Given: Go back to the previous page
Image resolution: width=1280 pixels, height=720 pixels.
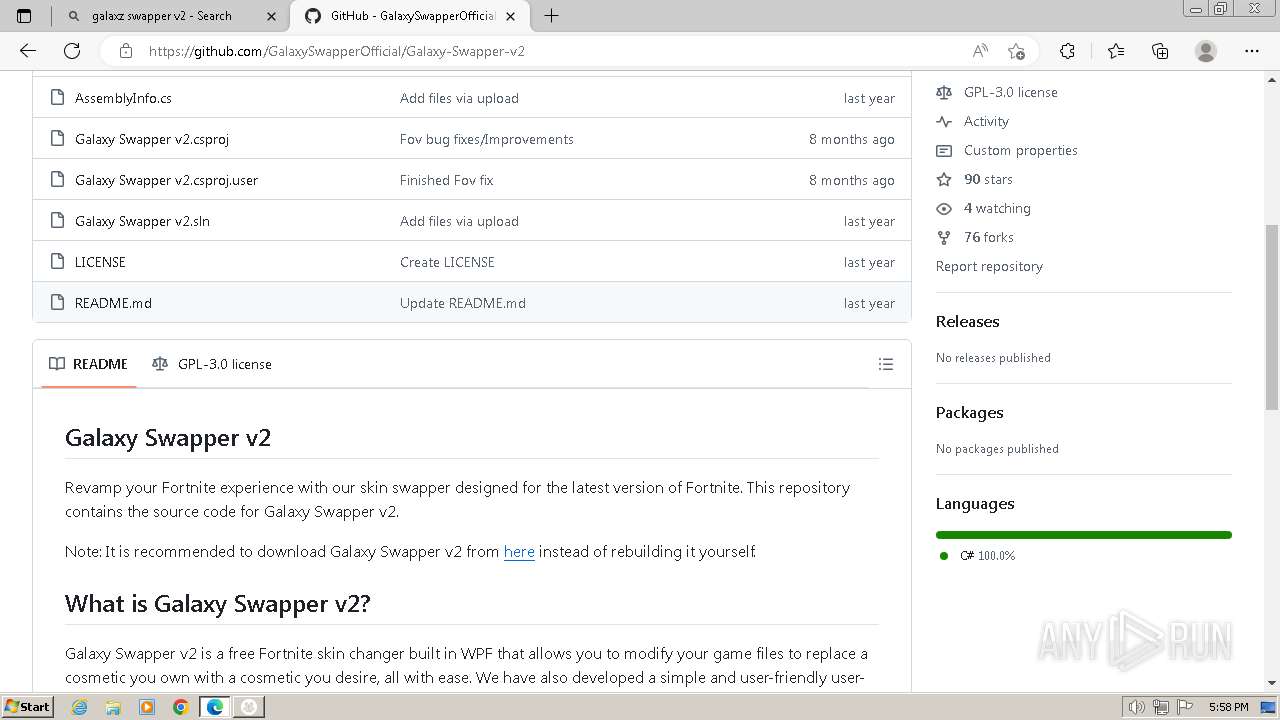Looking at the screenshot, I should [x=28, y=51].
